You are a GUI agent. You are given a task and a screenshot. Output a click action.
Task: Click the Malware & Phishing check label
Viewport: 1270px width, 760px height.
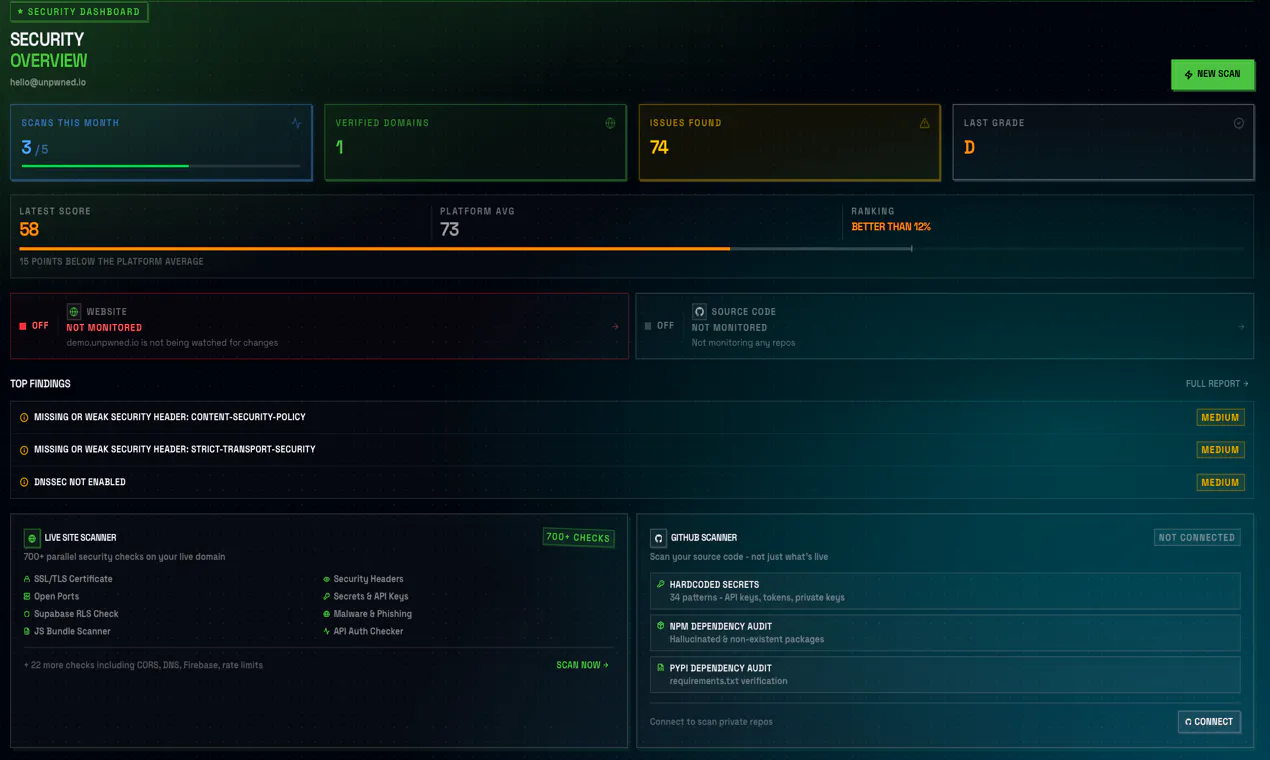[x=373, y=614]
